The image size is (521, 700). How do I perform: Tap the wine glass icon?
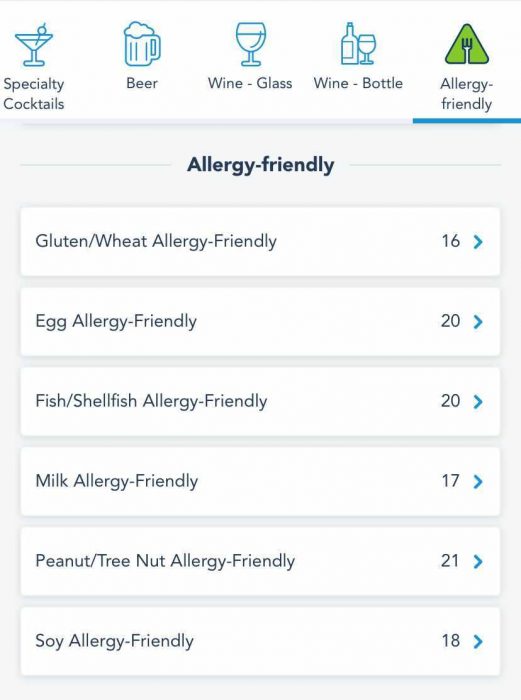(x=250, y=44)
